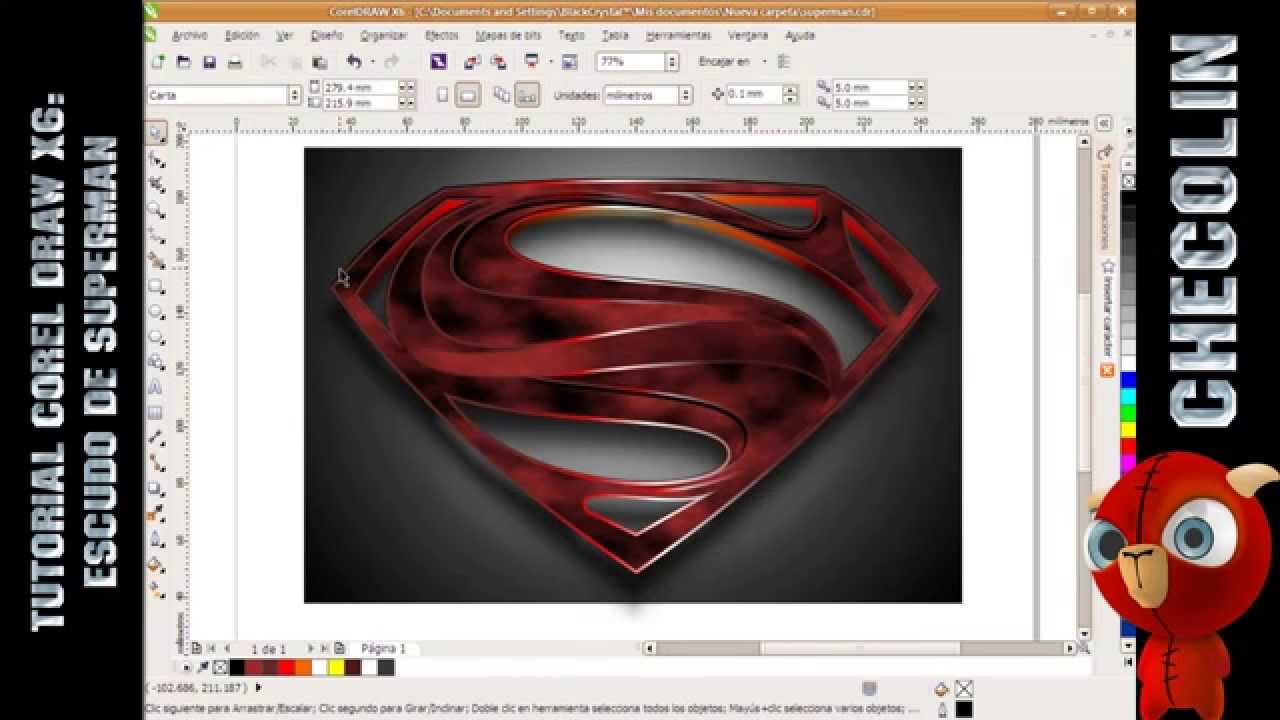Open the zoom level 77% dropdown
Image resolution: width=1280 pixels, height=720 pixels.
click(671, 62)
